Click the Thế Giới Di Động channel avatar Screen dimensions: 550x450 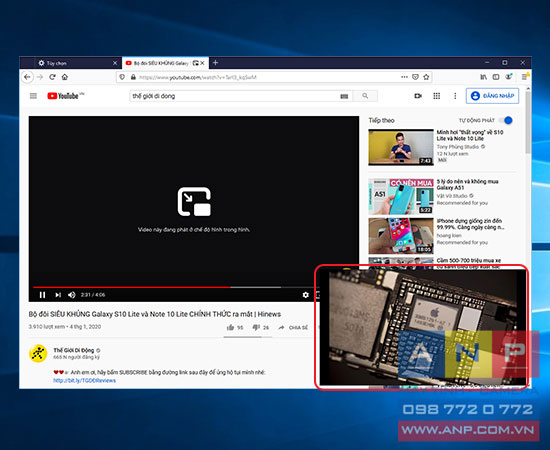click(x=38, y=353)
